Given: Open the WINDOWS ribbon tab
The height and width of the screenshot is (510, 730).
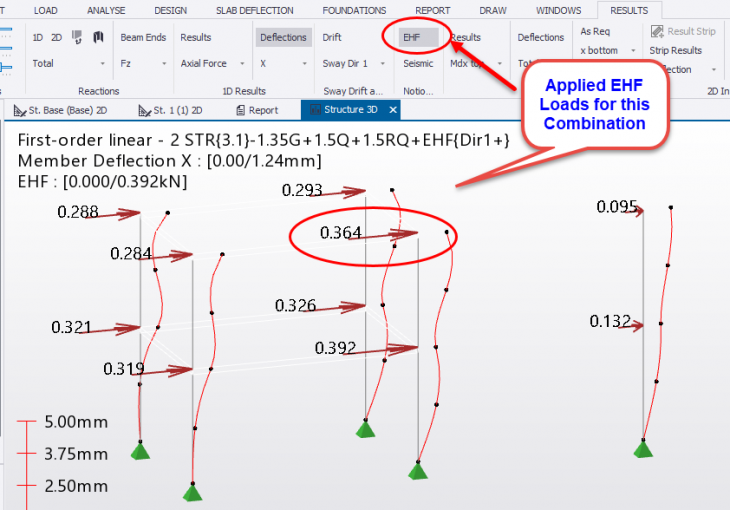Looking at the screenshot, I should [558, 10].
